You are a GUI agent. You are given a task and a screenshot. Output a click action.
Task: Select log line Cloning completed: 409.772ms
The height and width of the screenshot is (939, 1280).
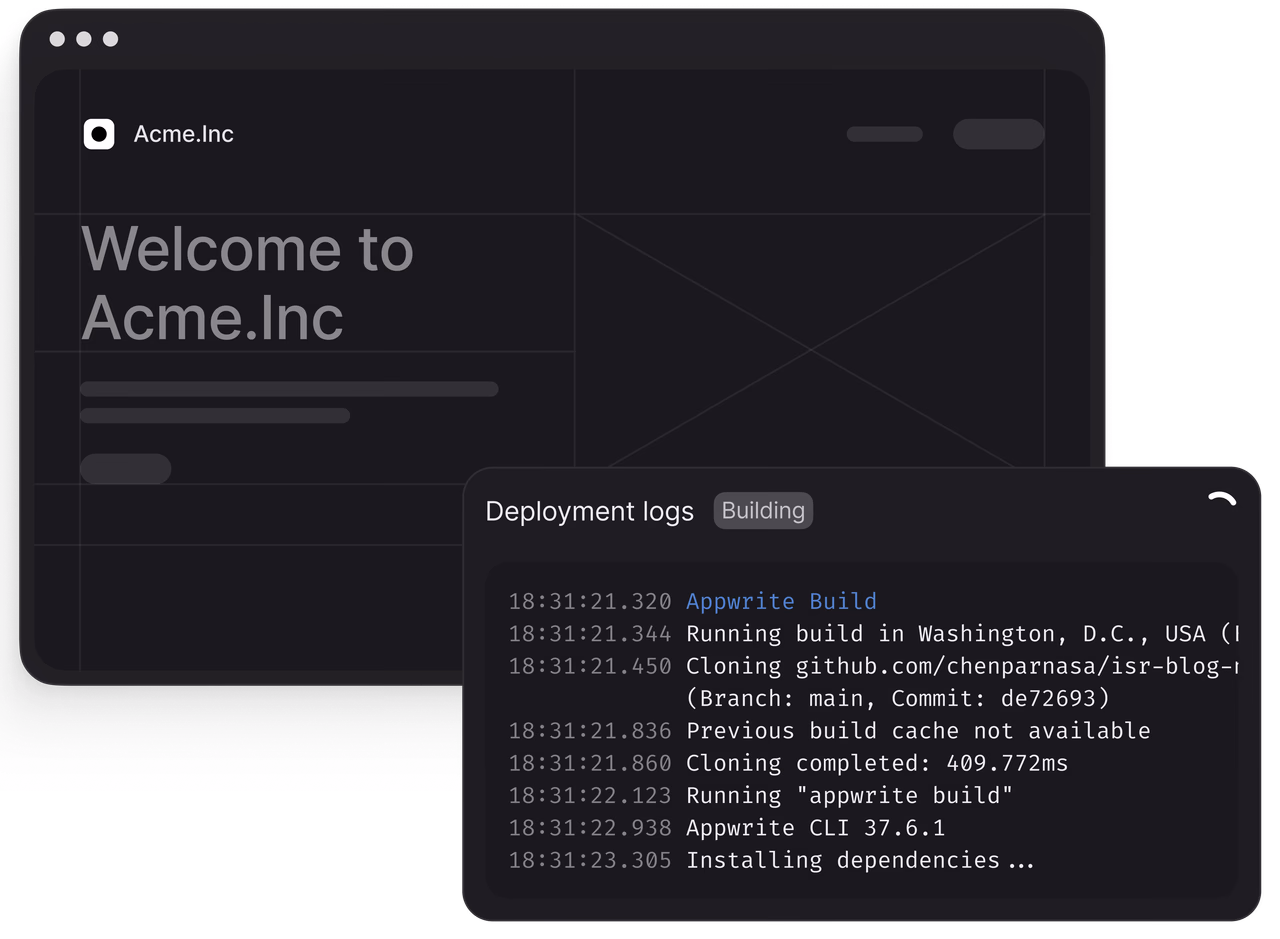pyautogui.click(x=877, y=763)
